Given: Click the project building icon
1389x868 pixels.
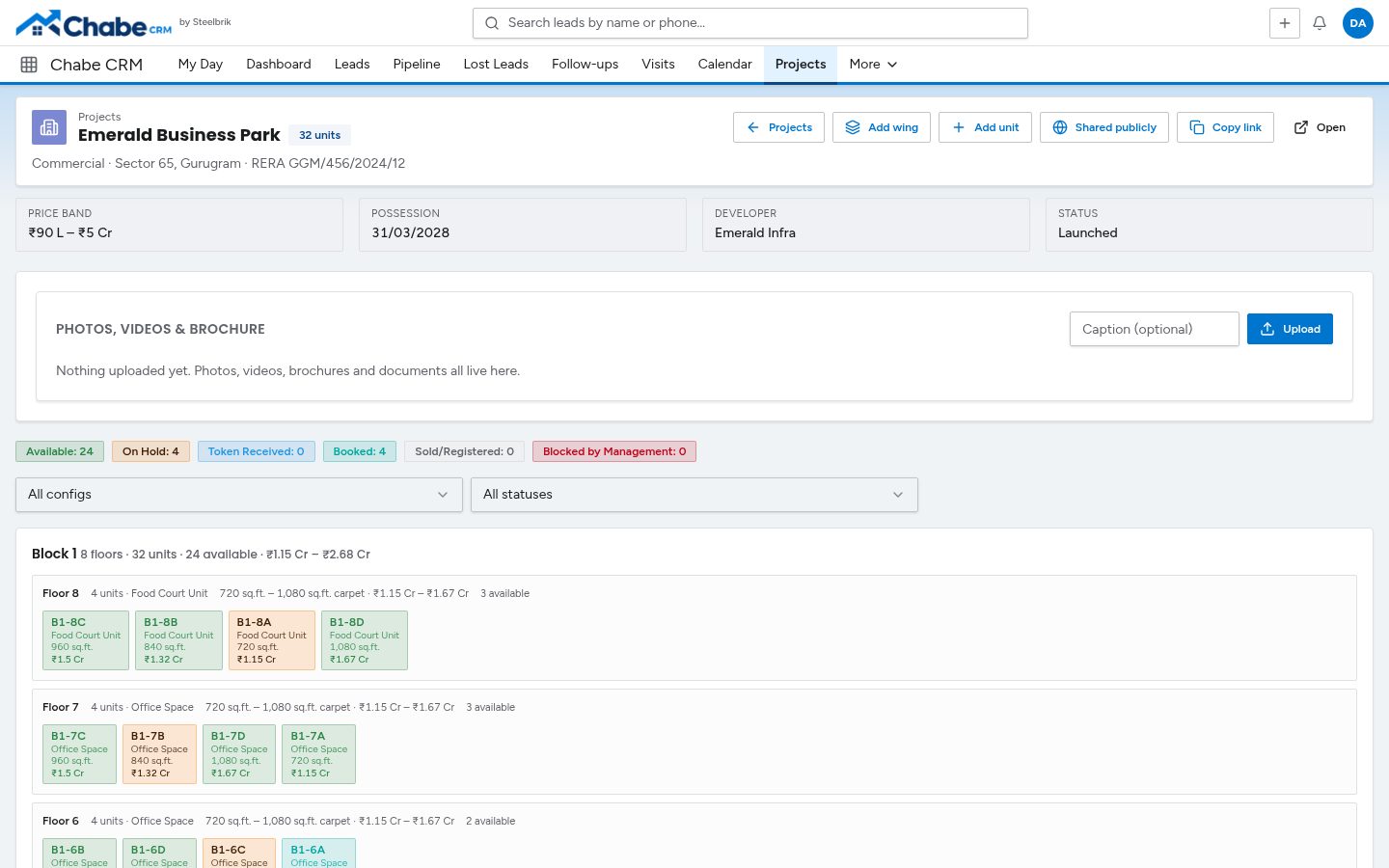Looking at the screenshot, I should click(49, 127).
